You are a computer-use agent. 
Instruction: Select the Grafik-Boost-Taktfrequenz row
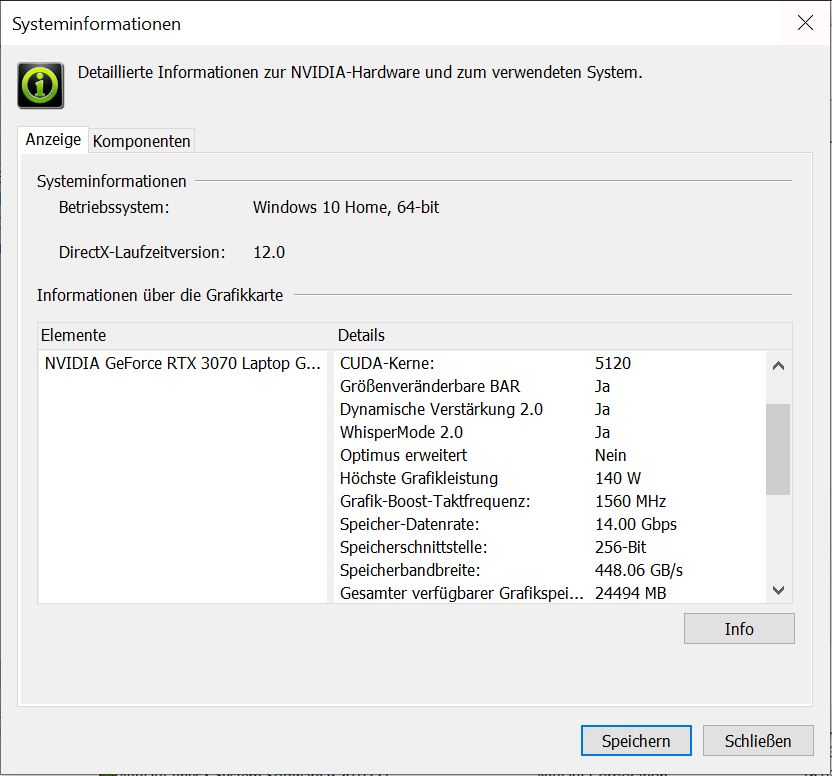click(x=550, y=501)
